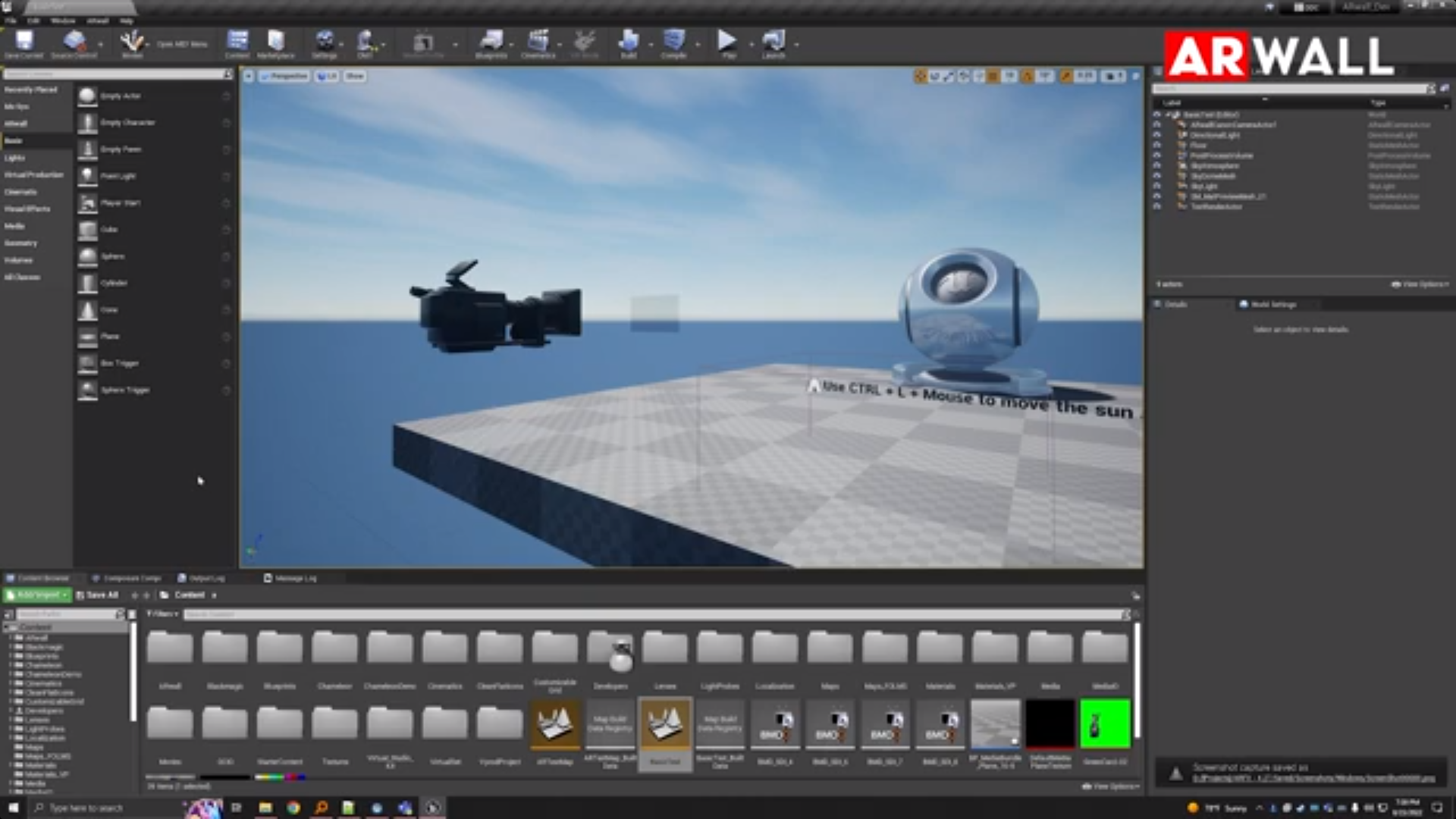Open the Lit view mode dropdown
This screenshot has height=819, width=1456.
pos(328,75)
